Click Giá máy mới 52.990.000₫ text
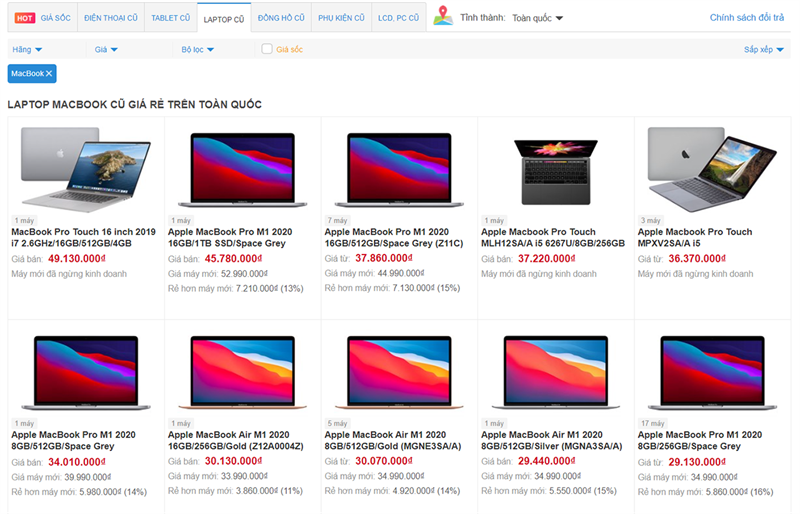 [x=218, y=274]
